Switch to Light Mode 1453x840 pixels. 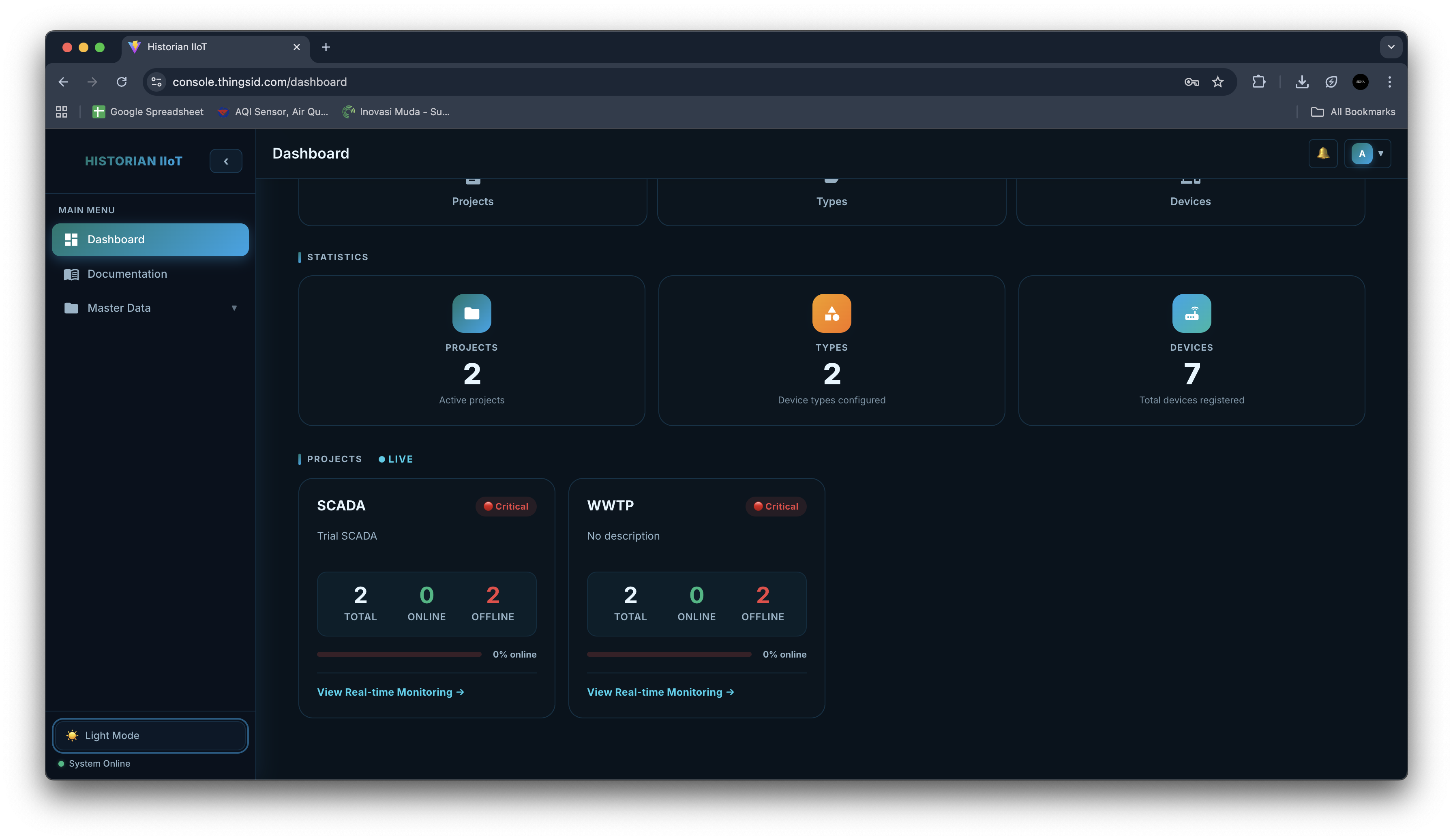[150, 735]
